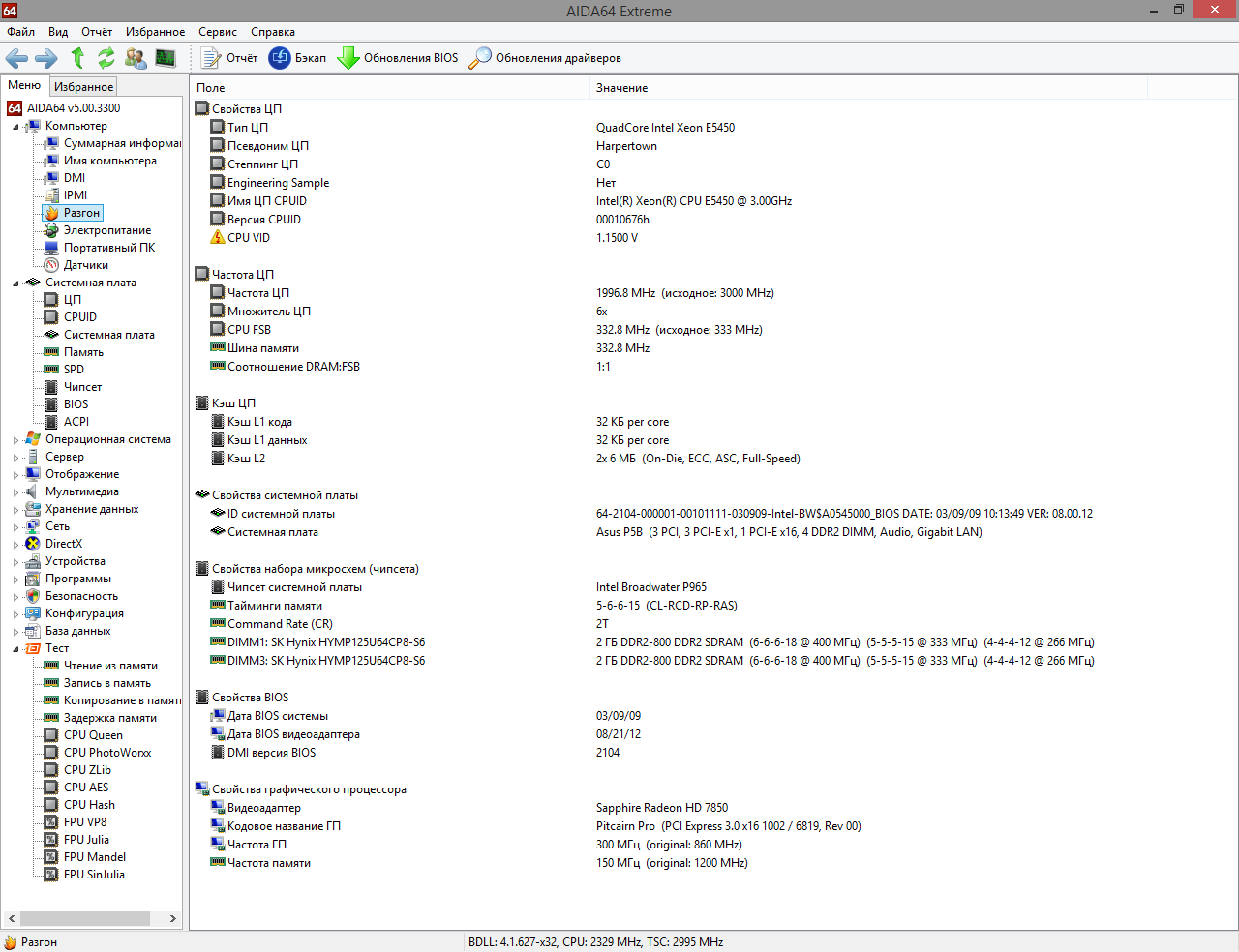Click the blue Forward arrow in toolbar
This screenshot has width=1239, height=952.
pos(46,58)
